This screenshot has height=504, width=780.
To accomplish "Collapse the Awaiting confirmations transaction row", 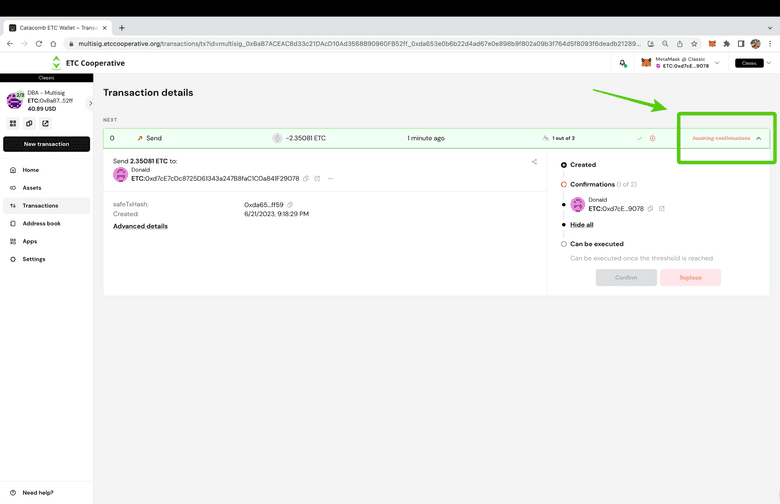I will click(x=758, y=138).
